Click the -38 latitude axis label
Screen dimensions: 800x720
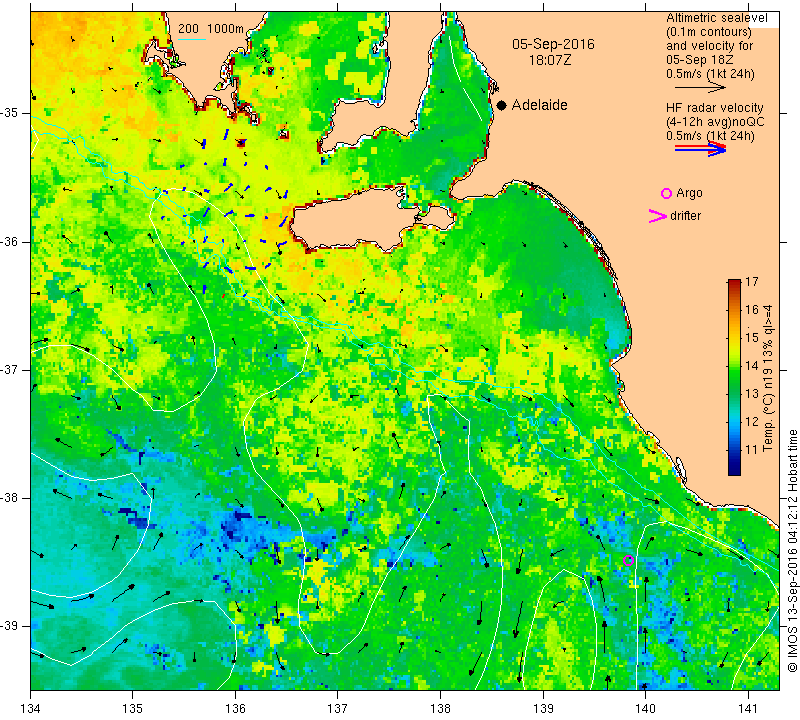click(x=9, y=498)
